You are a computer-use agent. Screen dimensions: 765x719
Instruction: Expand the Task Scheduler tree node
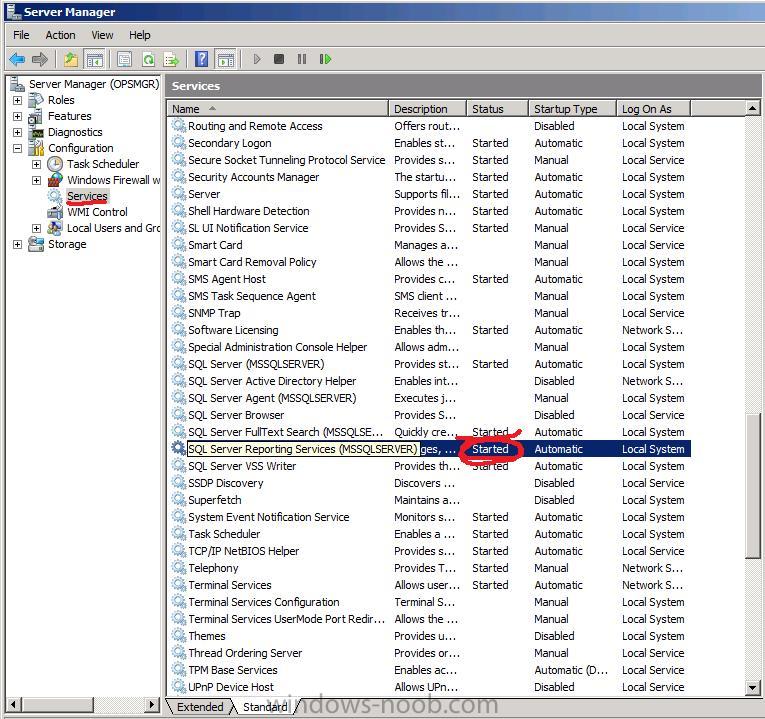(x=37, y=164)
